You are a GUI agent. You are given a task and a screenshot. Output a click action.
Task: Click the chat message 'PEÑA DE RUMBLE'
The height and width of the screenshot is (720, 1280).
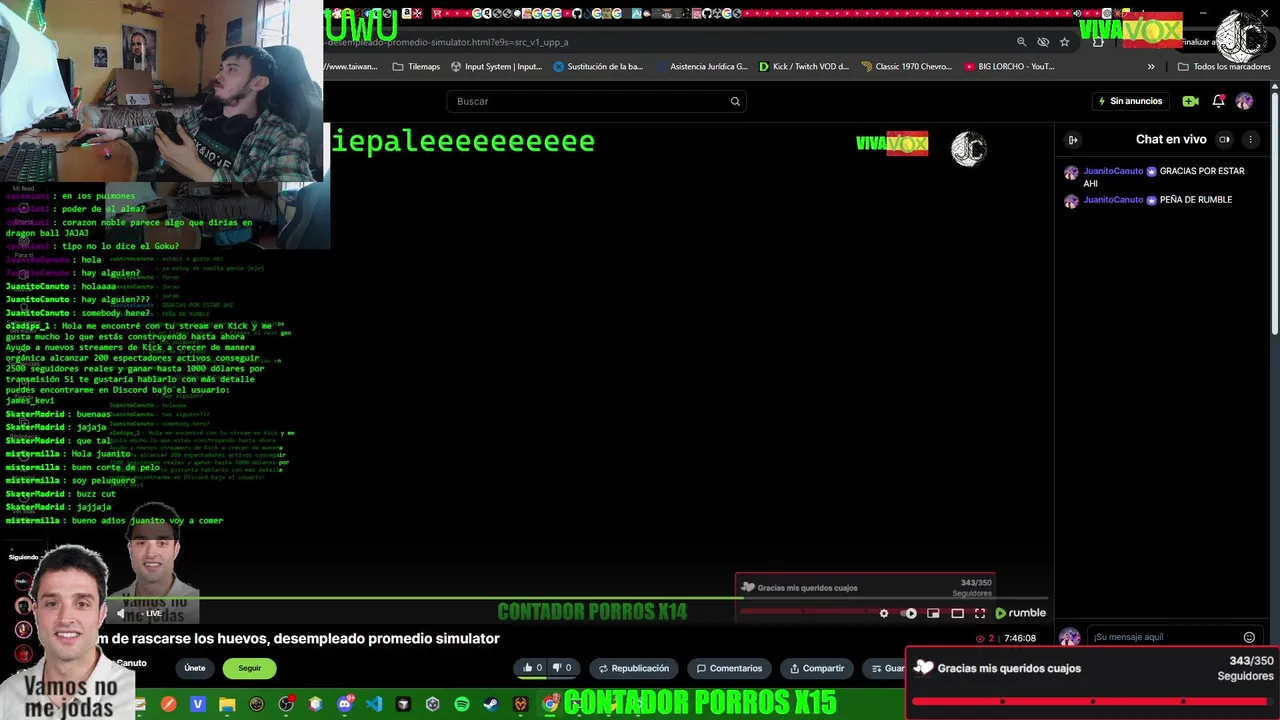[x=1196, y=200]
